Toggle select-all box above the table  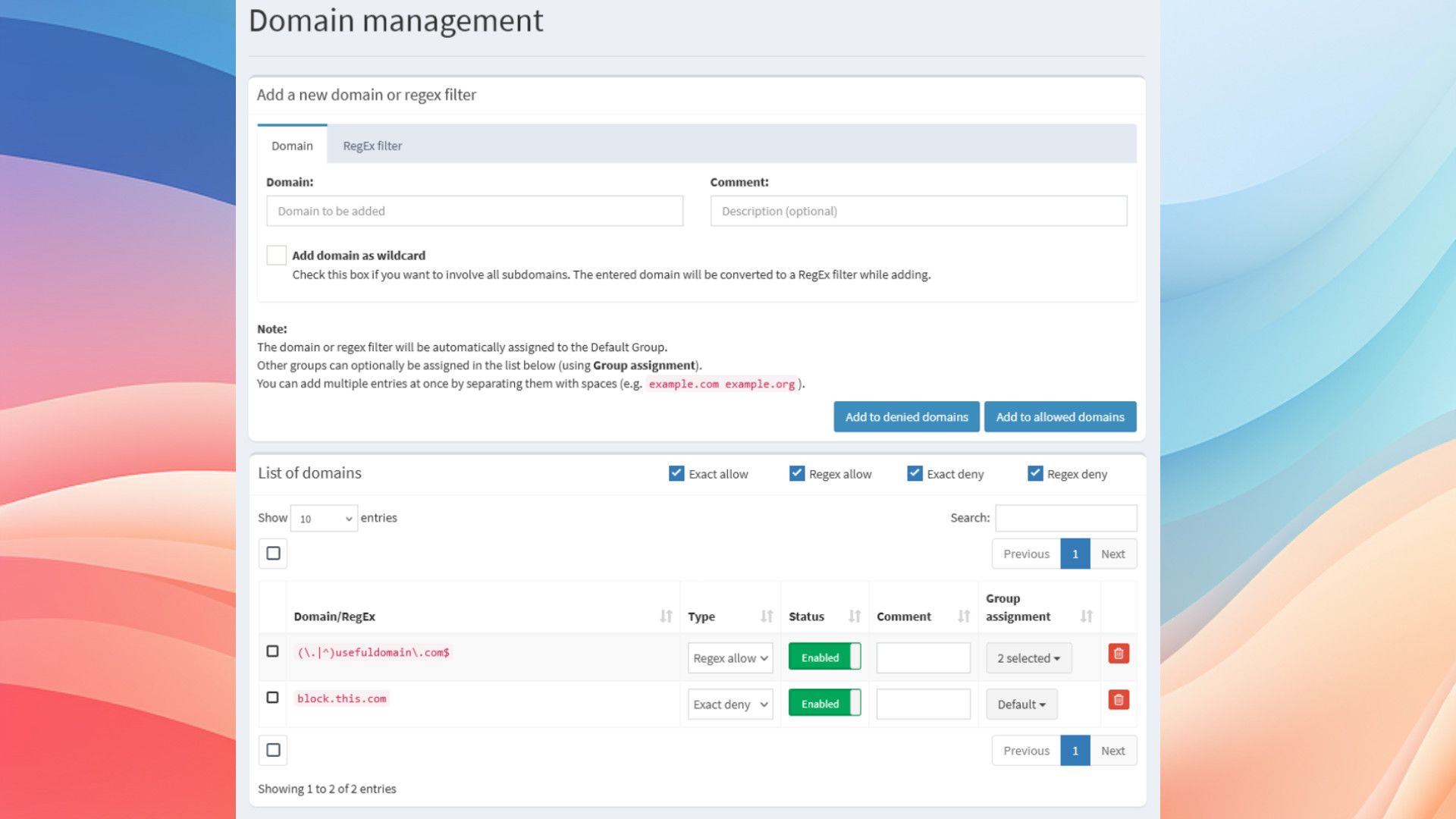(x=273, y=554)
